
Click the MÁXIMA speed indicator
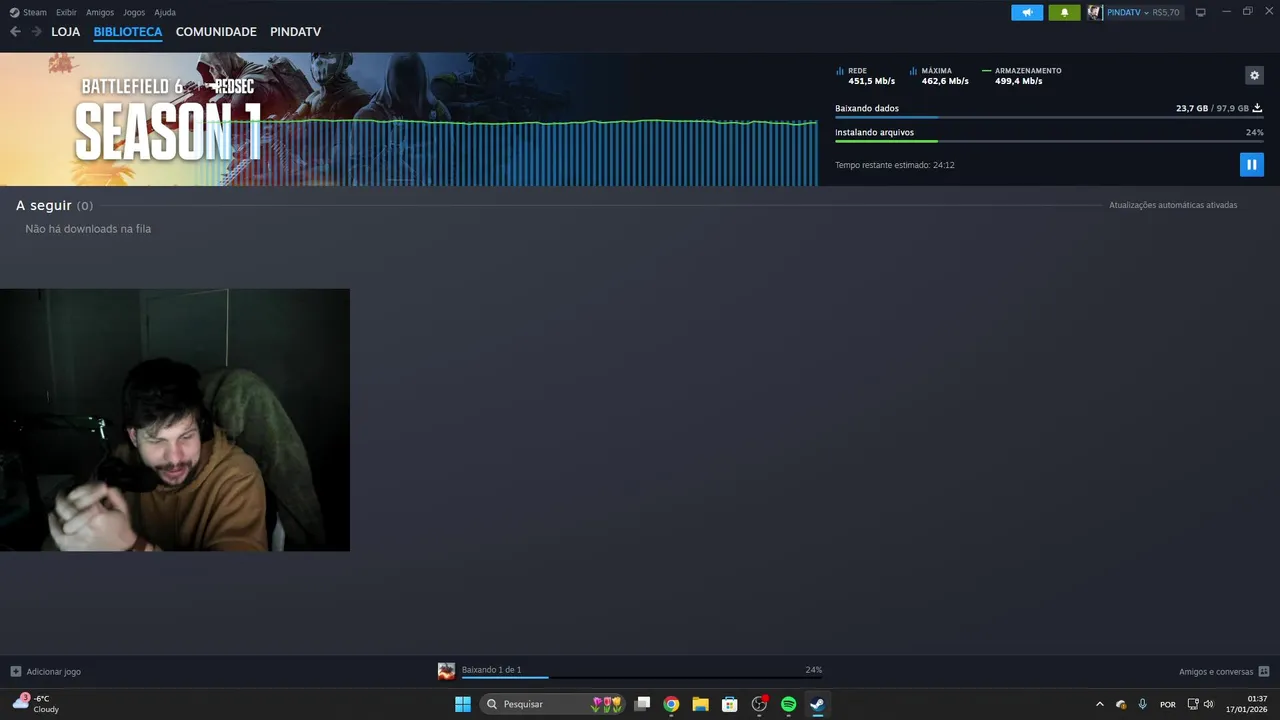939,76
